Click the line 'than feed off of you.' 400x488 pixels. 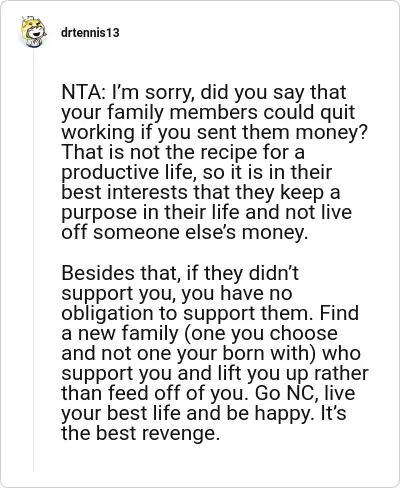155,393
